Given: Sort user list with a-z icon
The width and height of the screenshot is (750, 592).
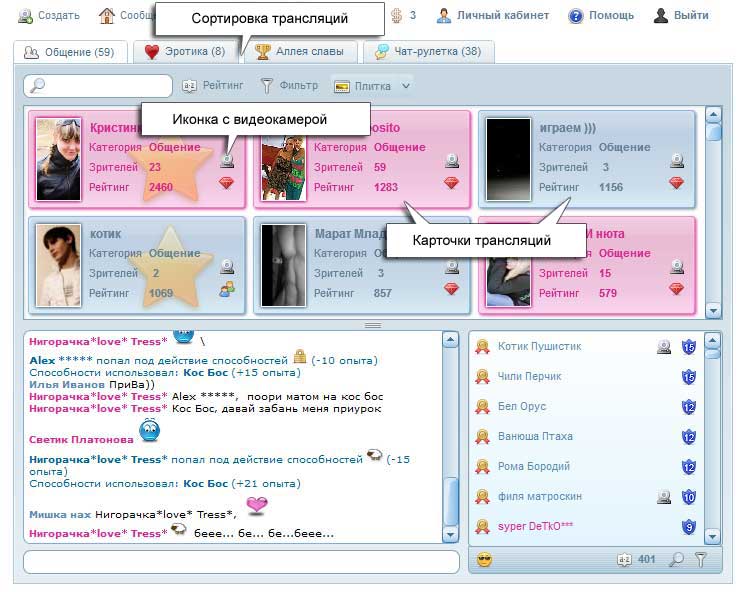Looking at the screenshot, I should pyautogui.click(x=624, y=559).
